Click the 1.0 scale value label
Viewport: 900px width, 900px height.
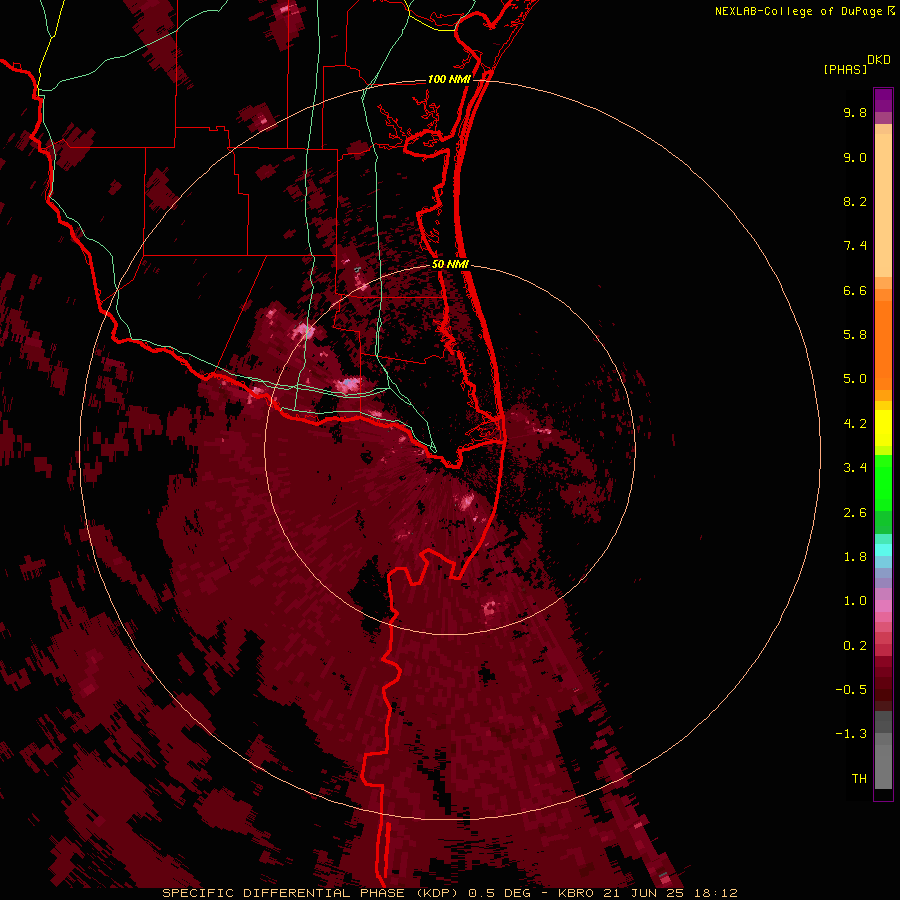(x=855, y=601)
